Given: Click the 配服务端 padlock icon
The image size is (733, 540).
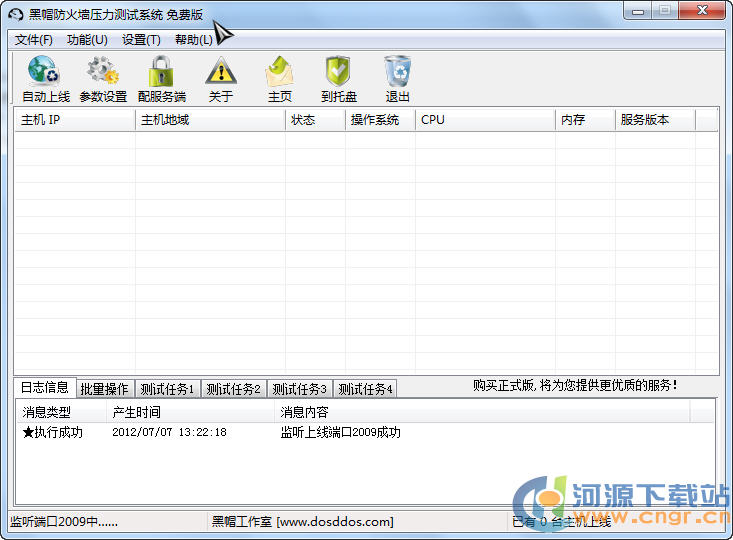Looking at the screenshot, I should pyautogui.click(x=161, y=71).
